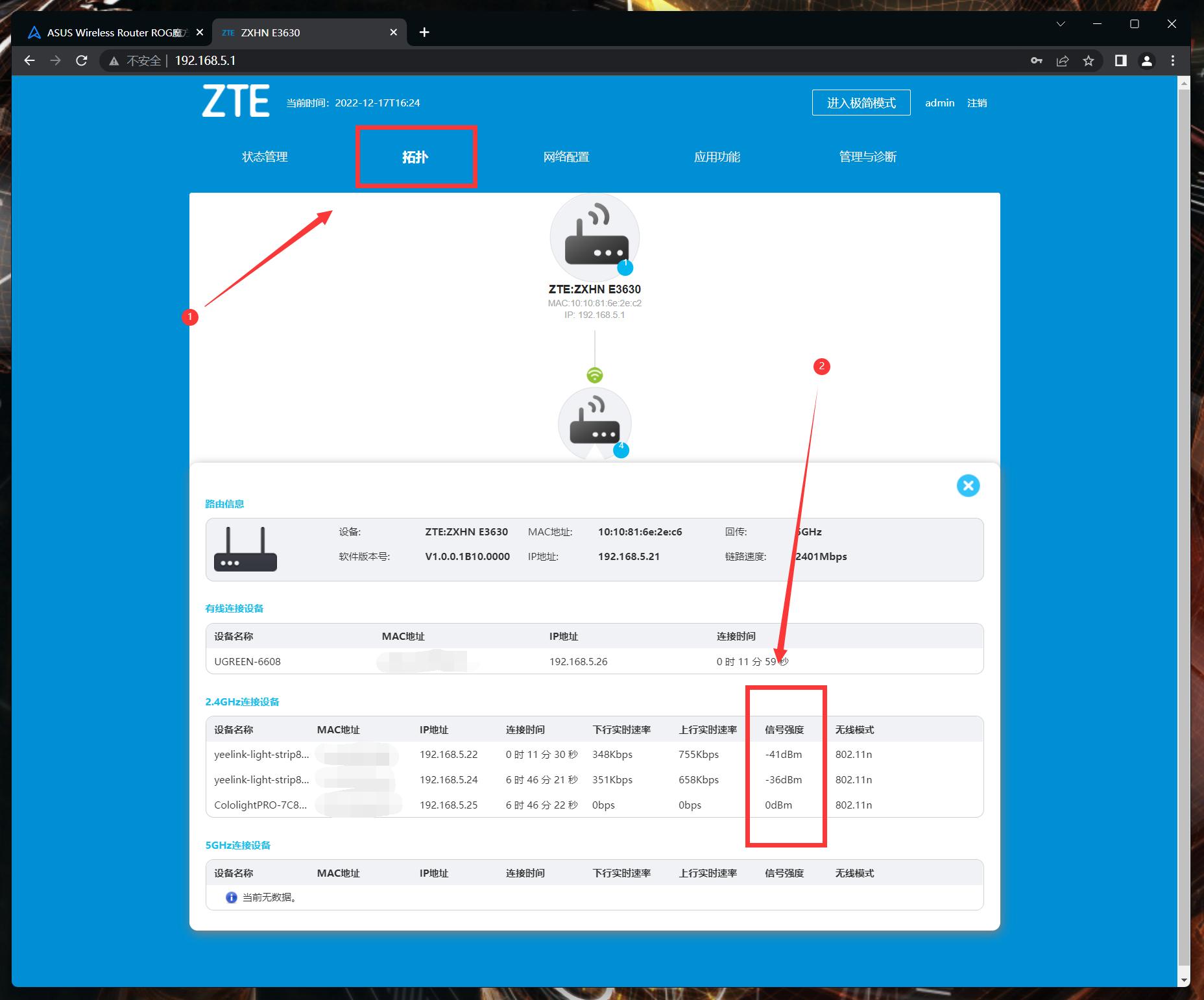Click the first yeelink-light-strip8 row at 192.168.5.22

(x=594, y=755)
